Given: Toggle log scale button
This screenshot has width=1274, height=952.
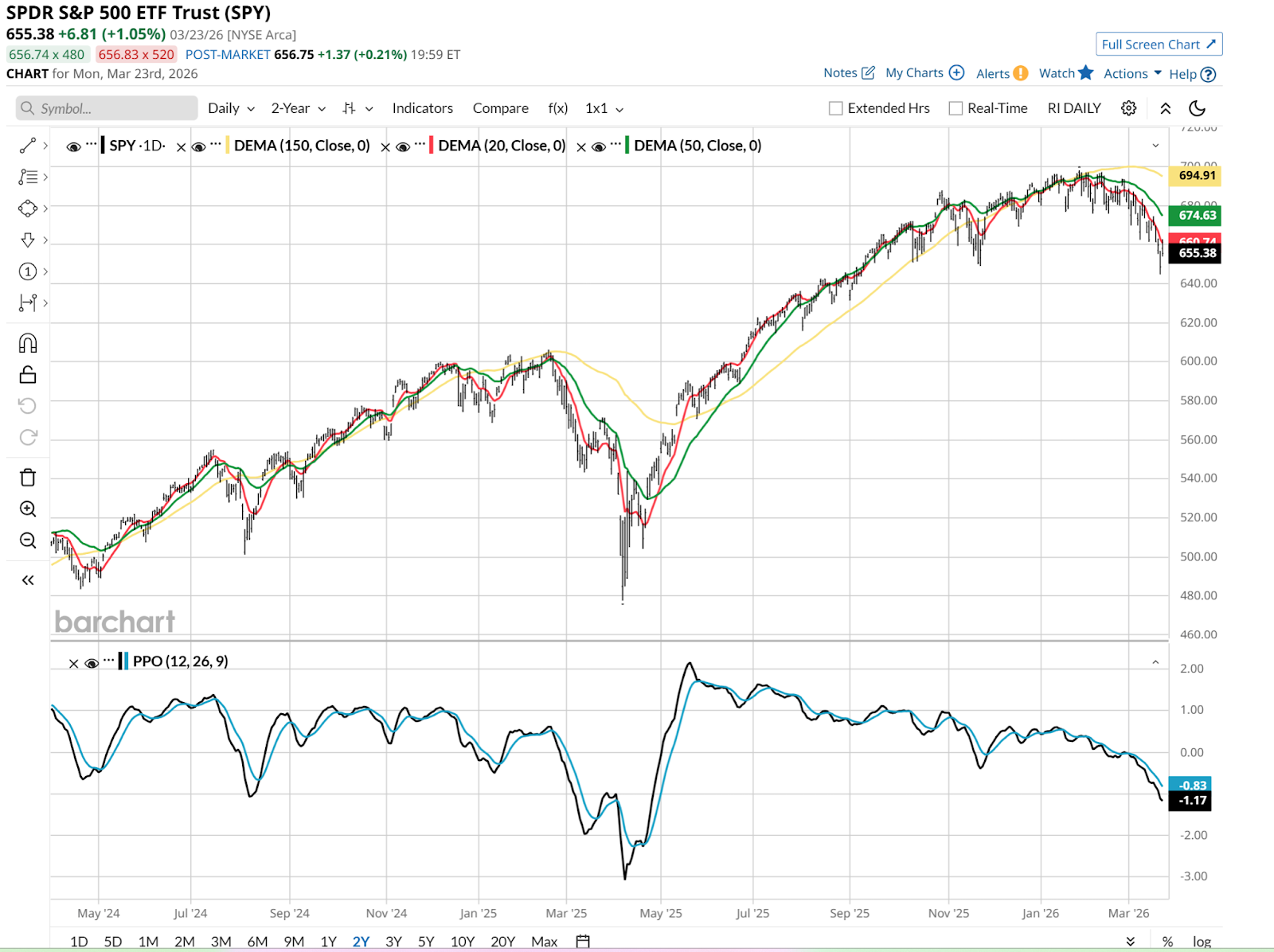Looking at the screenshot, I should click(x=1202, y=942).
